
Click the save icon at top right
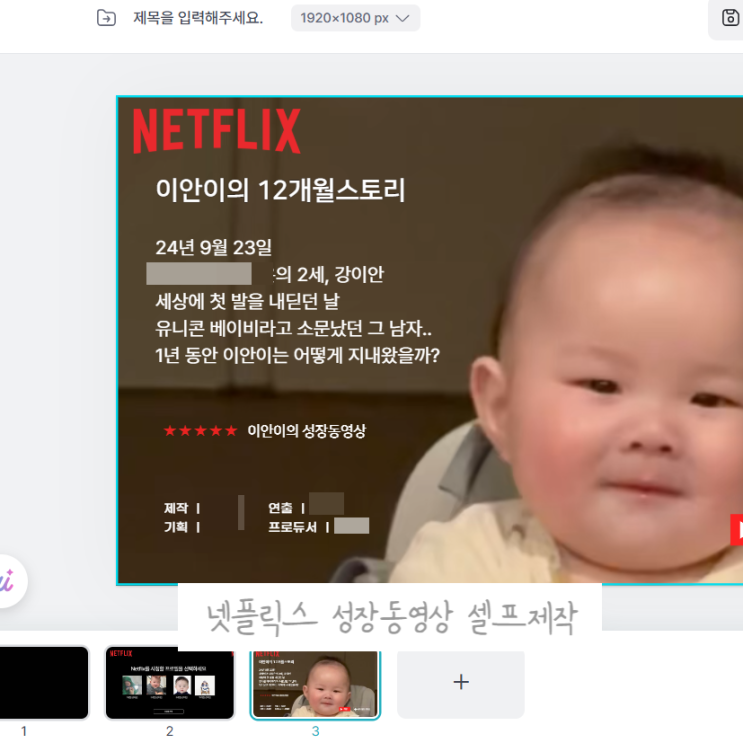(730, 18)
